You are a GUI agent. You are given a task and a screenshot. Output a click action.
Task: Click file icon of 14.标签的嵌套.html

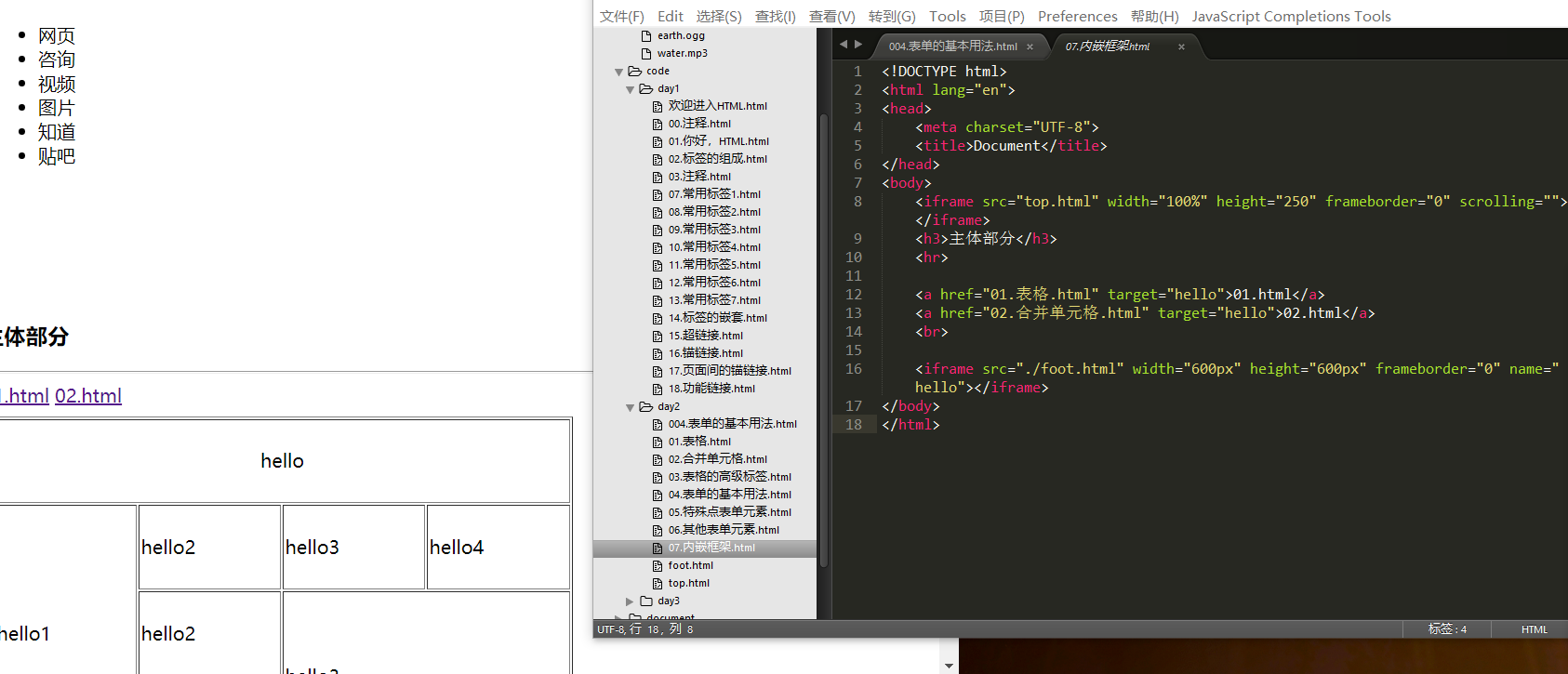[658, 319]
